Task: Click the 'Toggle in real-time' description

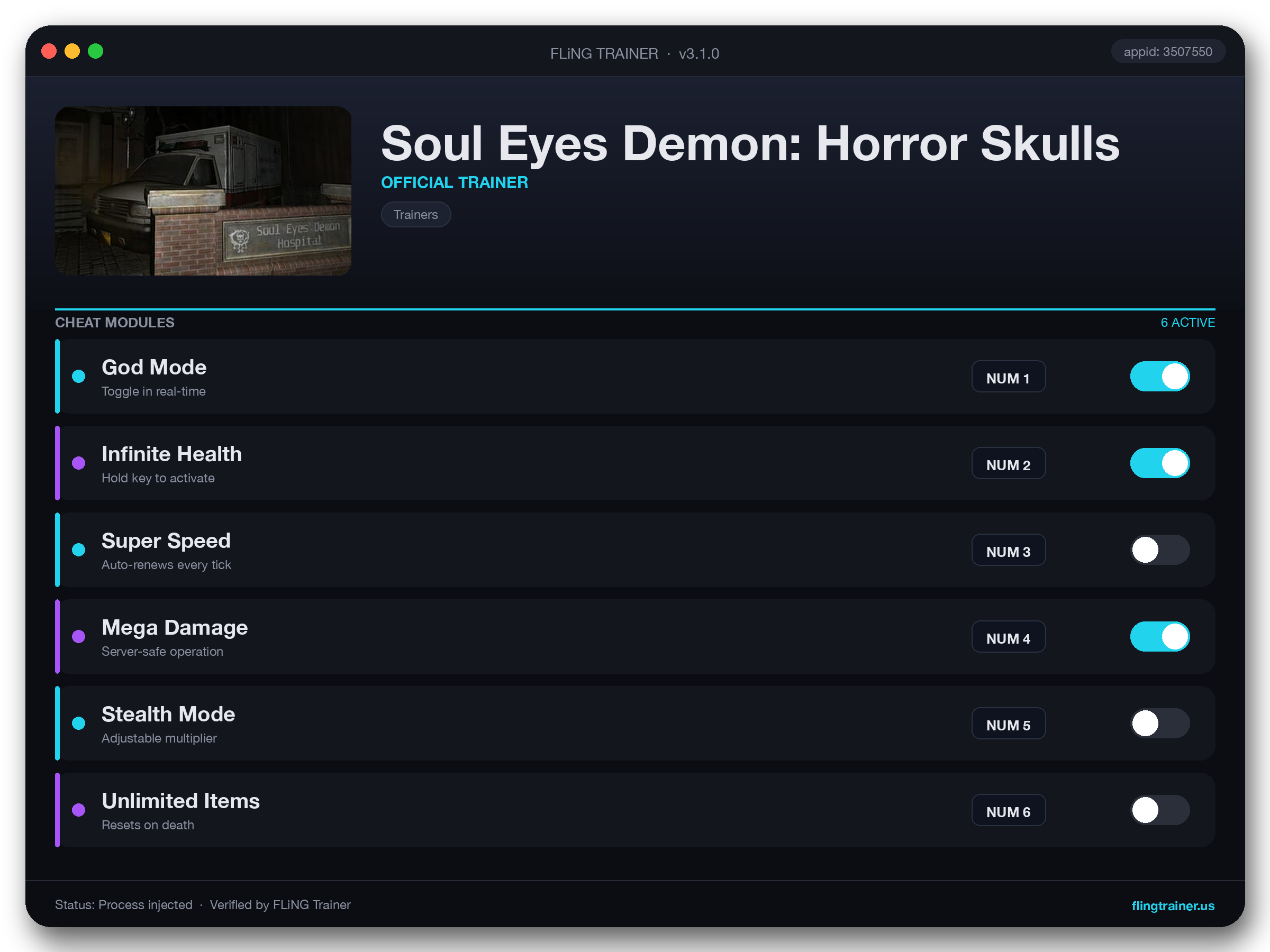Action: tap(153, 391)
